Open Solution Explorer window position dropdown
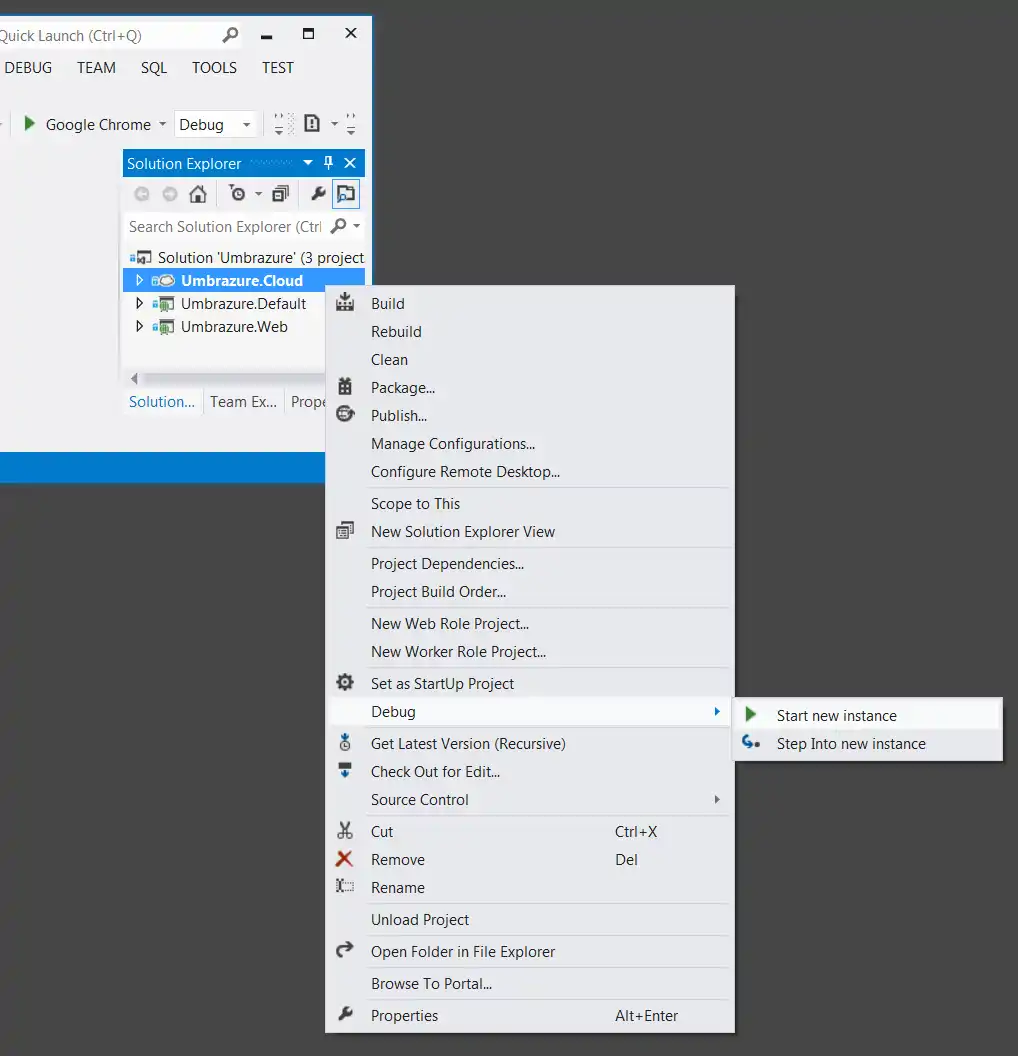Viewport: 1018px width, 1056px height. pos(308,163)
